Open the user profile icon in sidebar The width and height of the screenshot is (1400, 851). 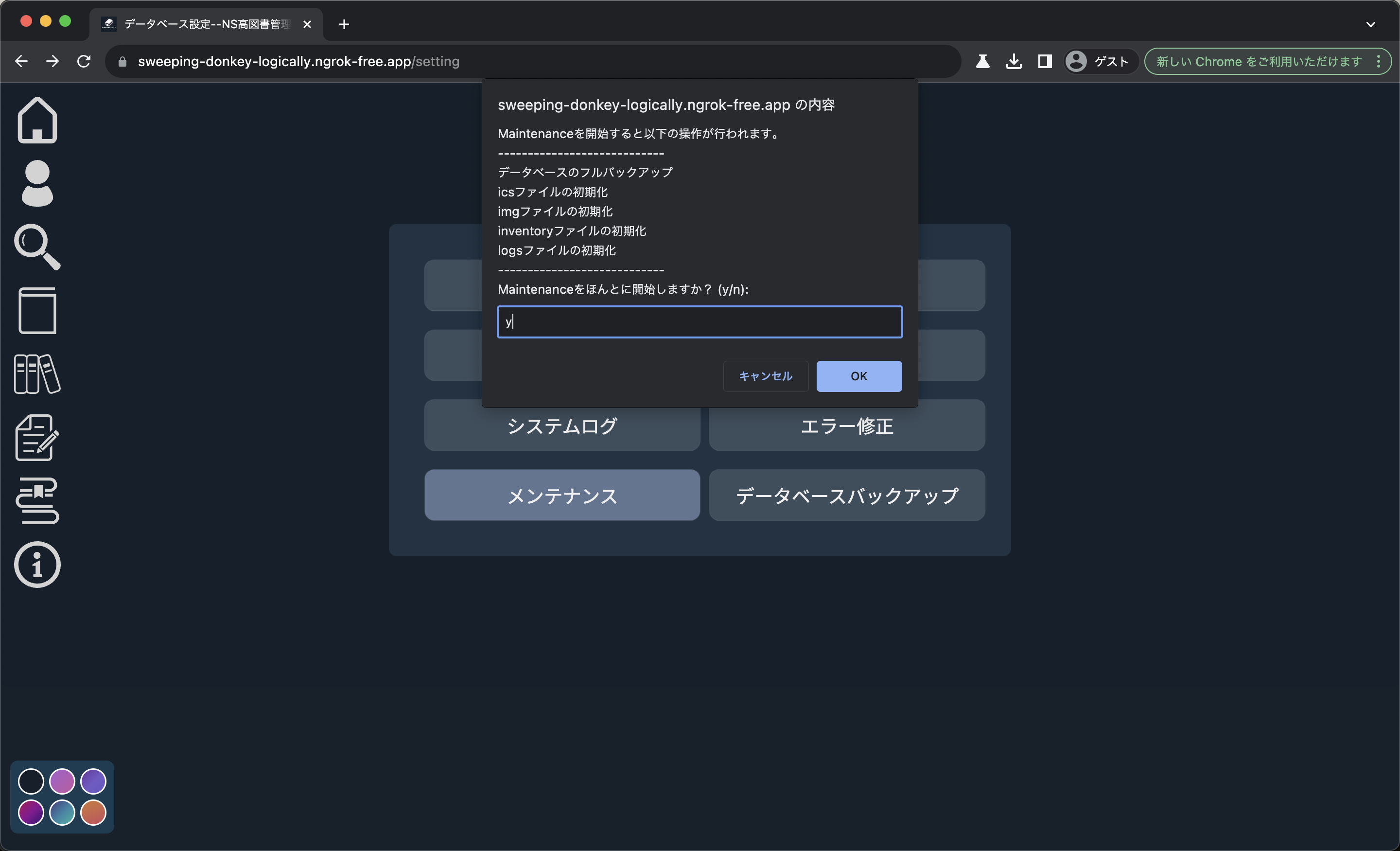(x=37, y=183)
